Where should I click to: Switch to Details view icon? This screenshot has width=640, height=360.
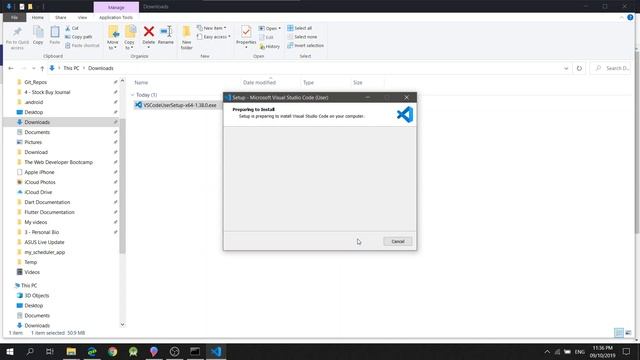click(619, 333)
